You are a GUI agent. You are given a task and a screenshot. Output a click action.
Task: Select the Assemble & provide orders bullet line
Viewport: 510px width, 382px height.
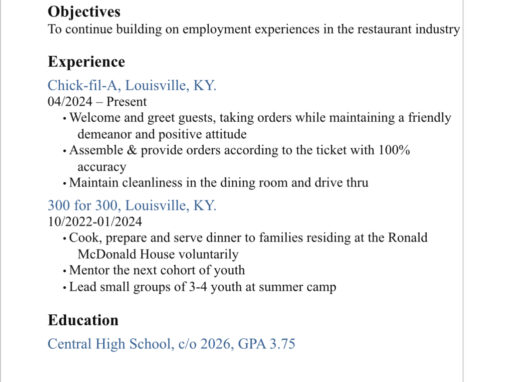point(239,150)
